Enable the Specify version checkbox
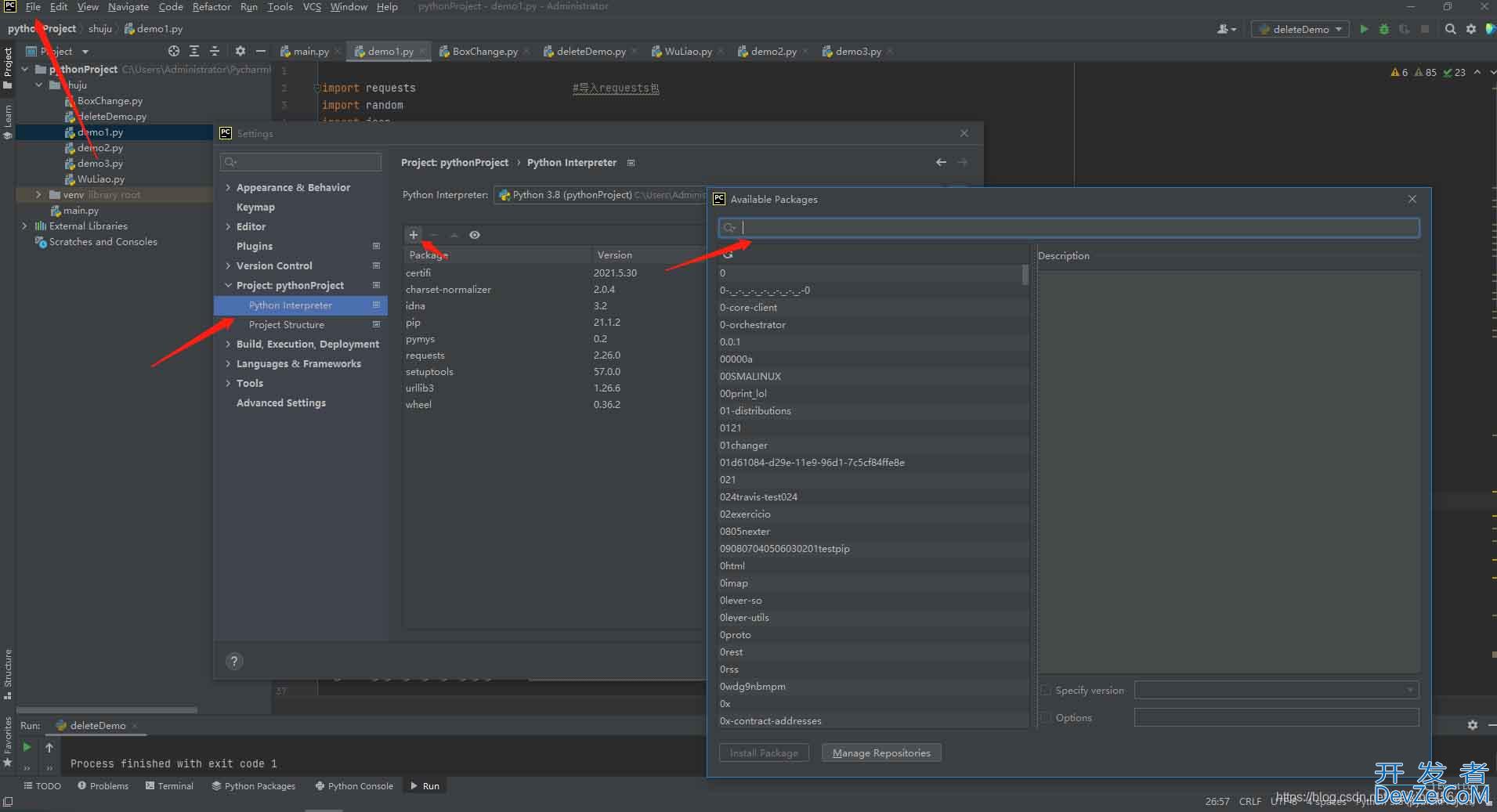 click(1046, 690)
